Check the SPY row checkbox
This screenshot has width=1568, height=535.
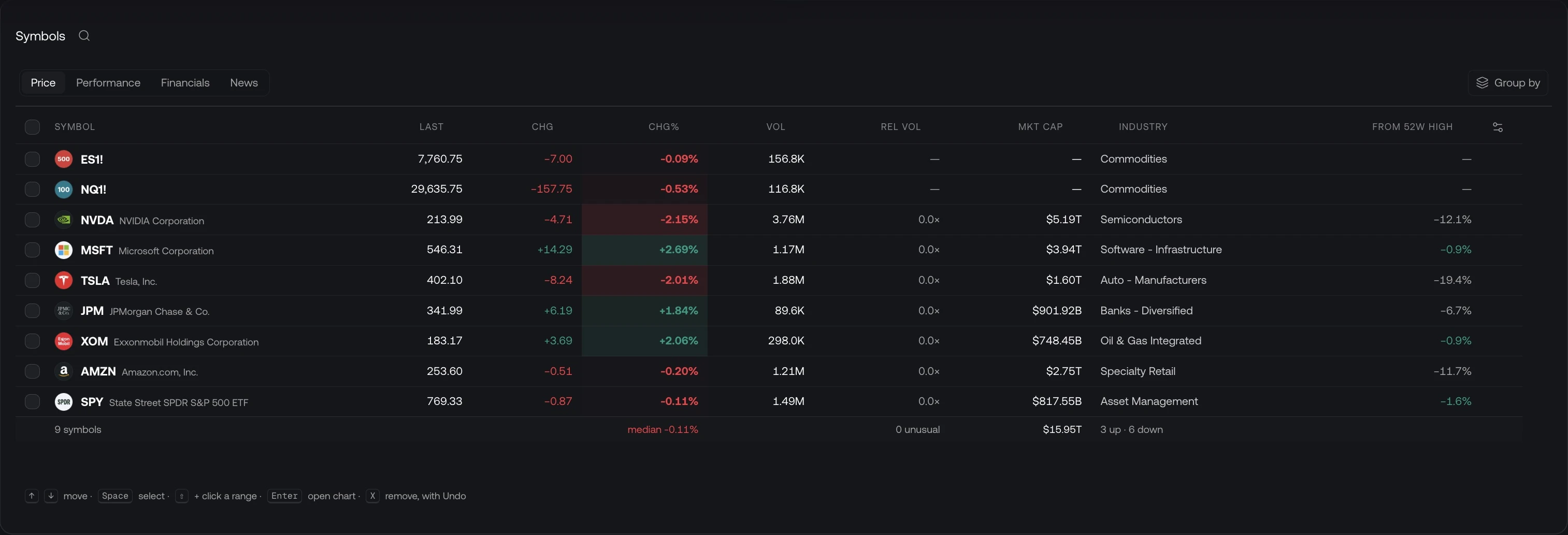32,402
